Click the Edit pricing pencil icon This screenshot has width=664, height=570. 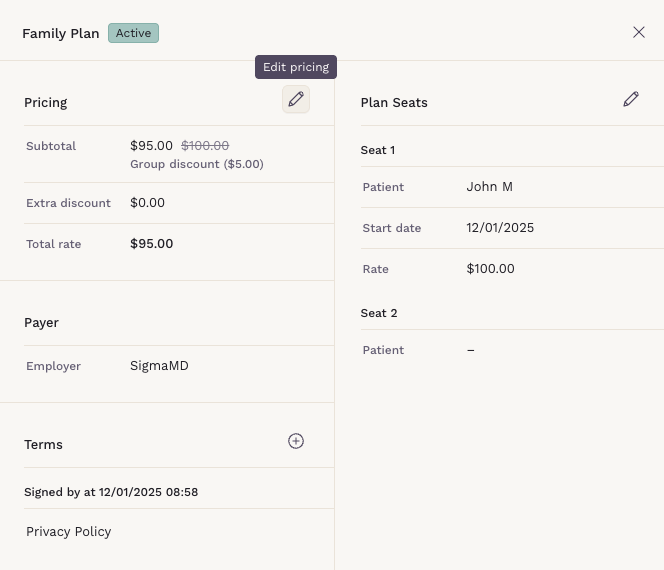(295, 99)
